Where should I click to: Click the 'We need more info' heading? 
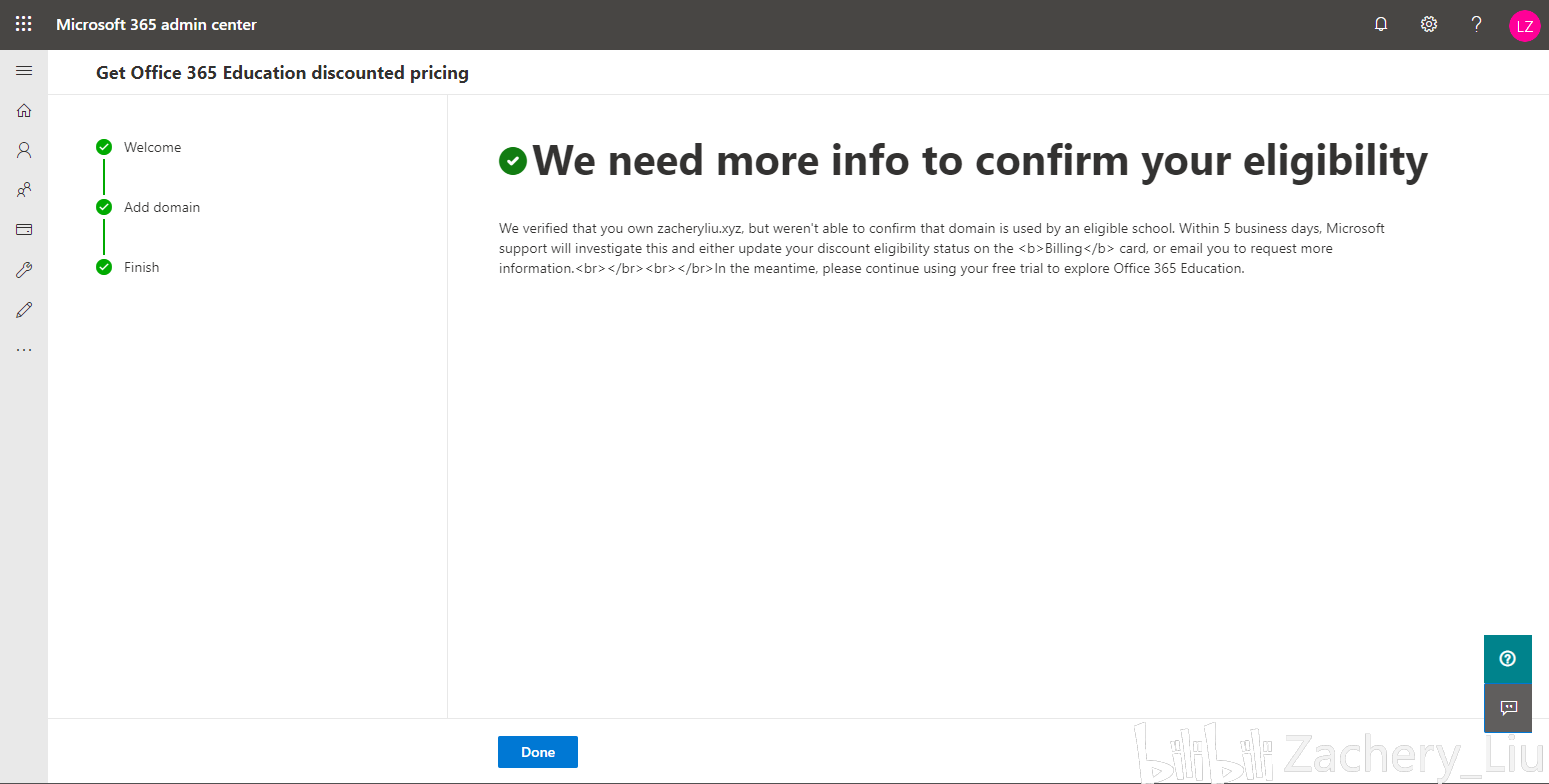point(980,160)
